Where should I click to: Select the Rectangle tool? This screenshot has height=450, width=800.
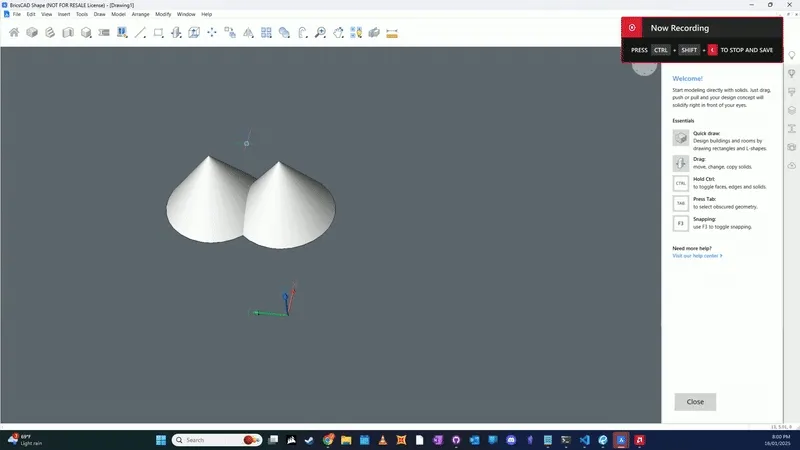coord(158,33)
